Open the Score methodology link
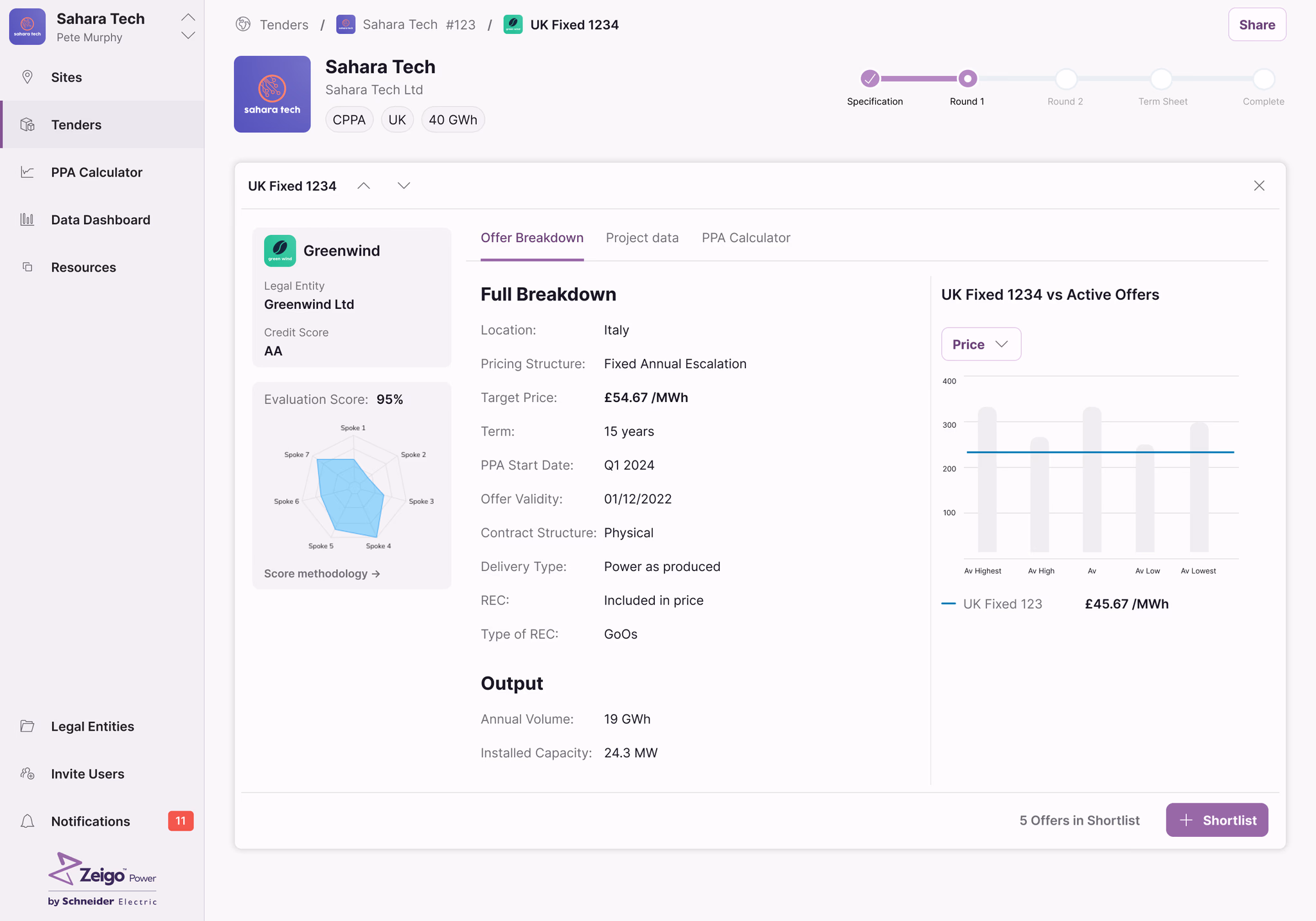Image resolution: width=1316 pixels, height=921 pixels. click(x=322, y=574)
